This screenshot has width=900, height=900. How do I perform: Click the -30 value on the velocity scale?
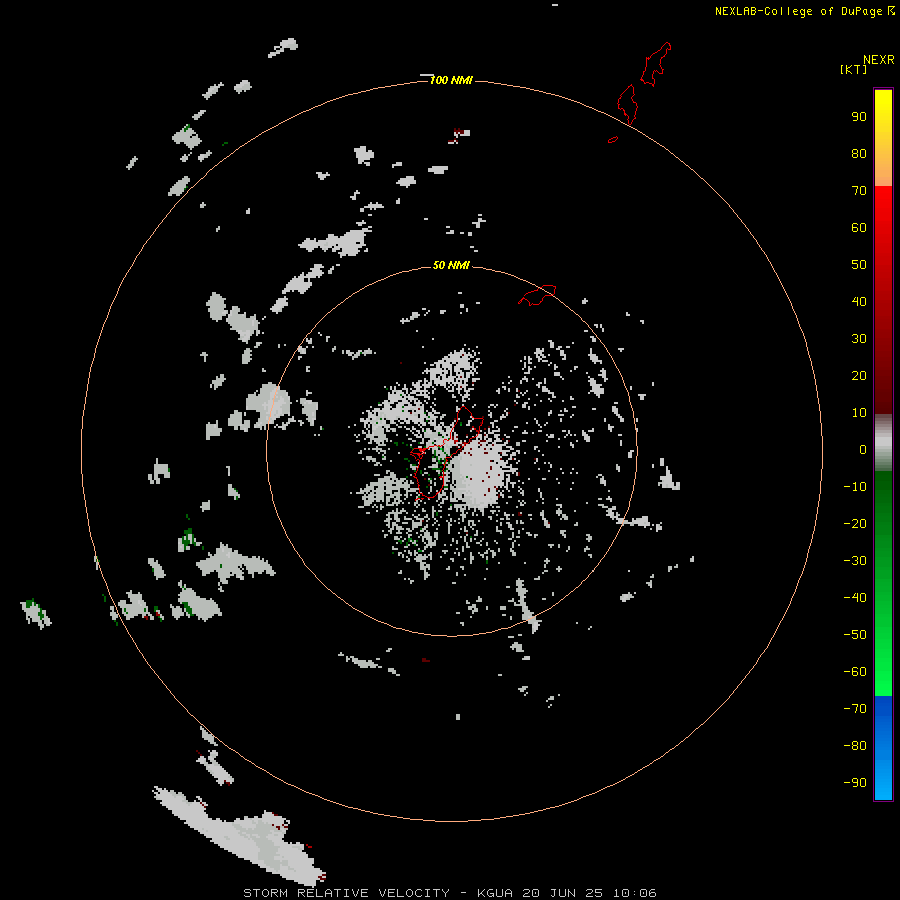(x=855, y=561)
